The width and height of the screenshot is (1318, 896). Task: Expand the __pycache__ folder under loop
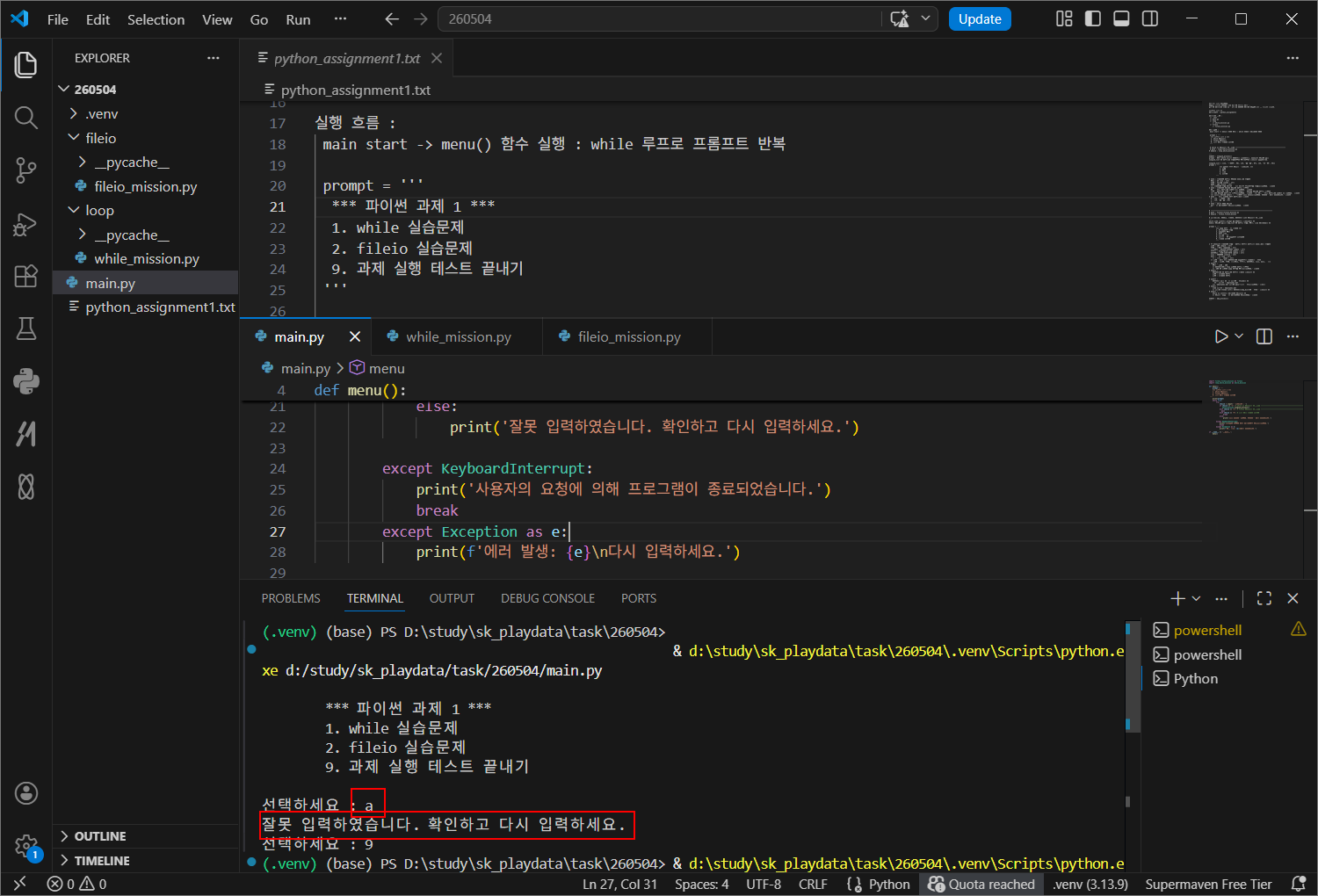pos(83,235)
